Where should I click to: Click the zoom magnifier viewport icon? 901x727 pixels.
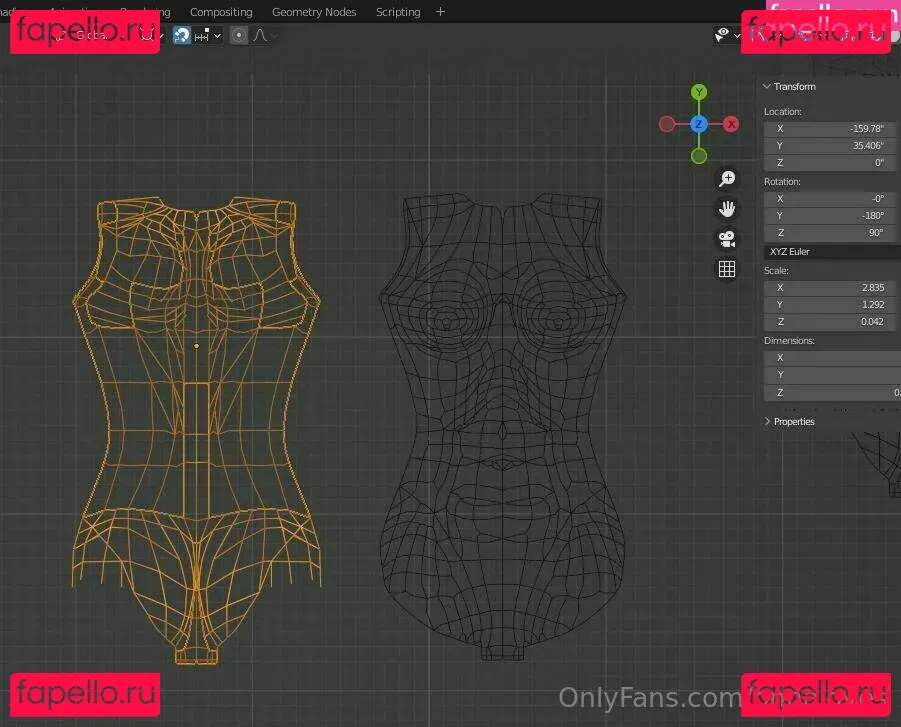tap(727, 179)
